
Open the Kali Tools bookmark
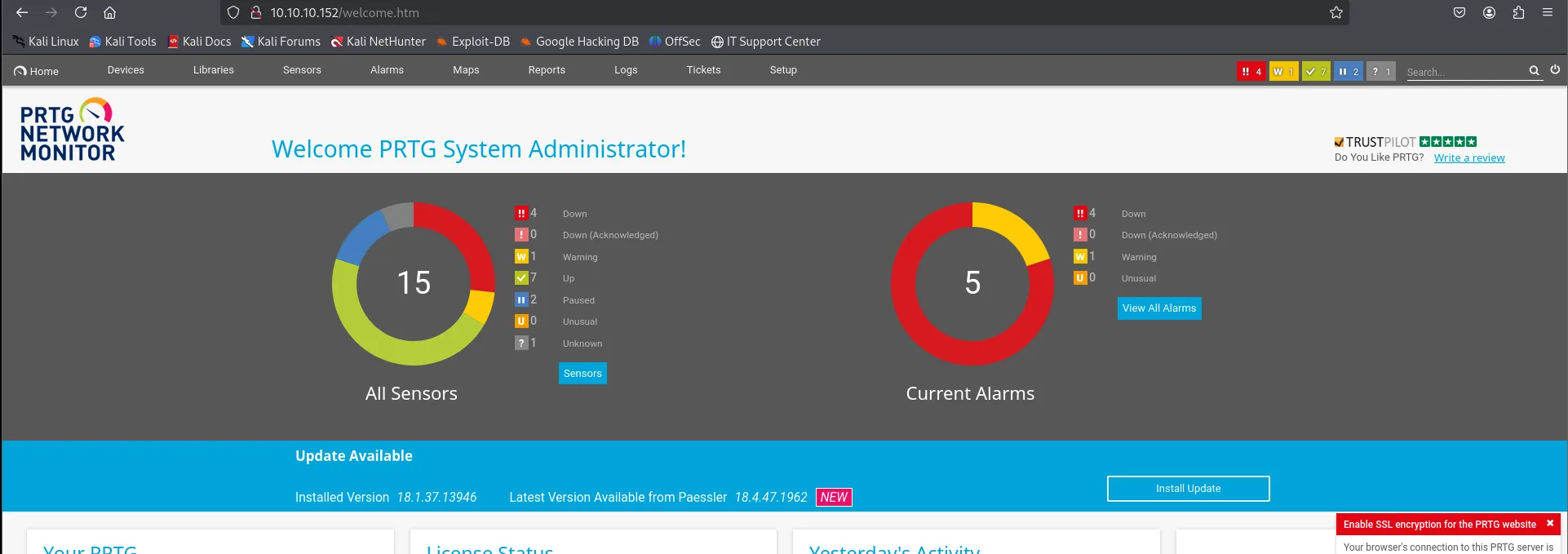tap(122, 41)
